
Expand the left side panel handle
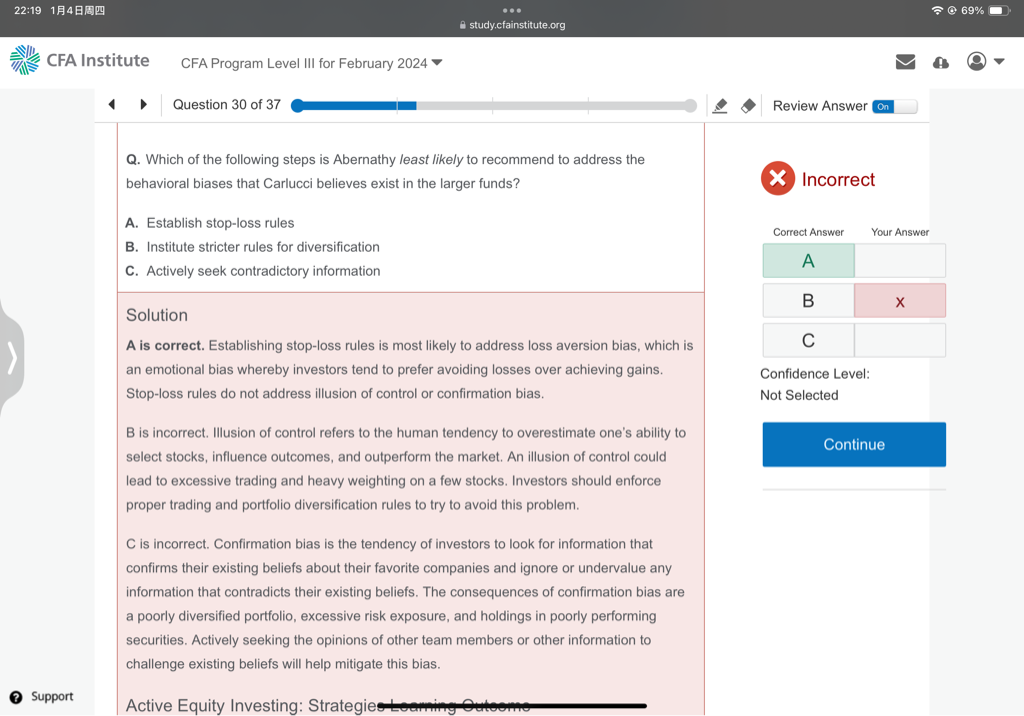point(12,357)
